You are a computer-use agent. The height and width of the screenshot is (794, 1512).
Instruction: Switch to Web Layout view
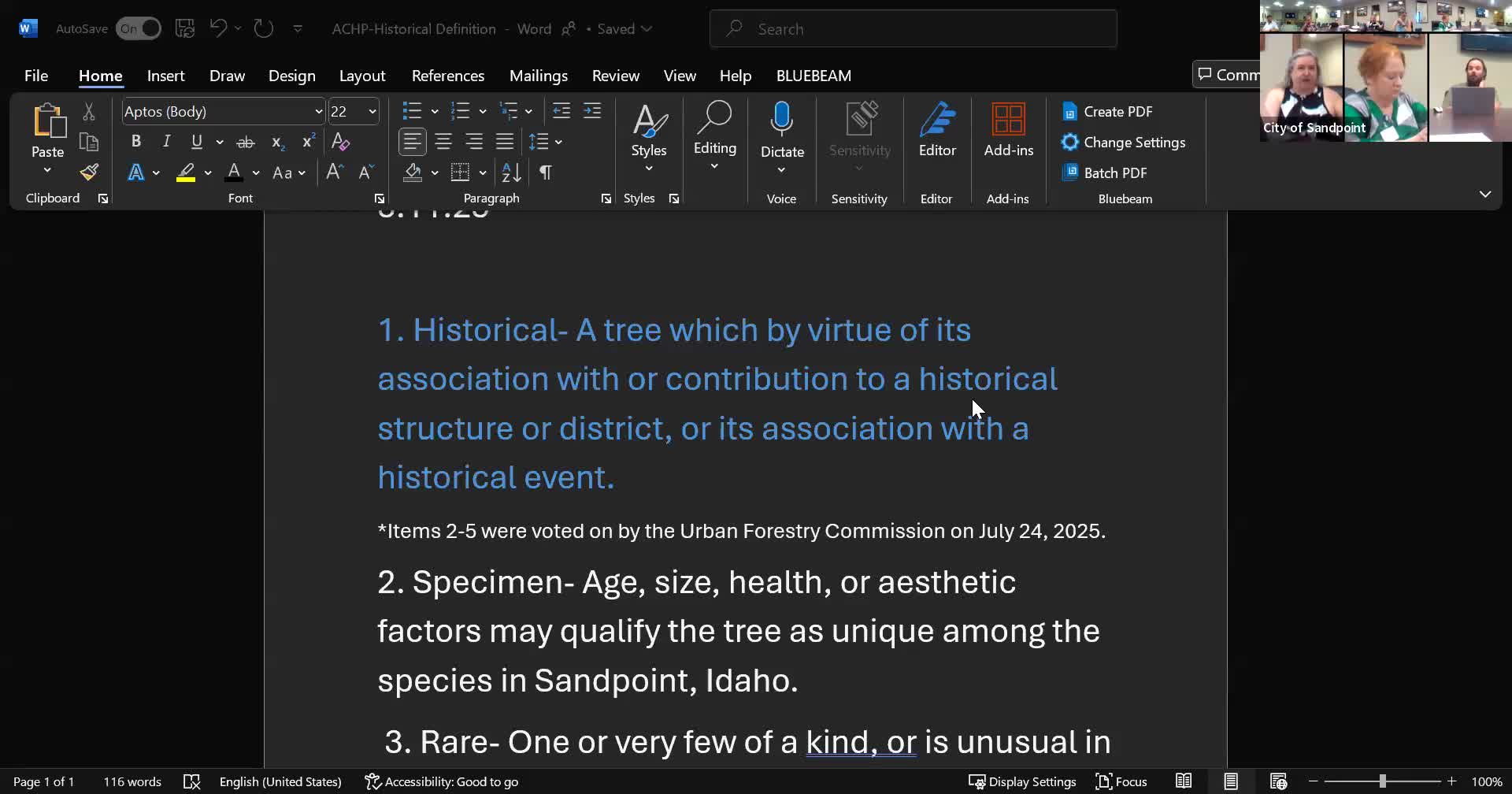click(1278, 781)
